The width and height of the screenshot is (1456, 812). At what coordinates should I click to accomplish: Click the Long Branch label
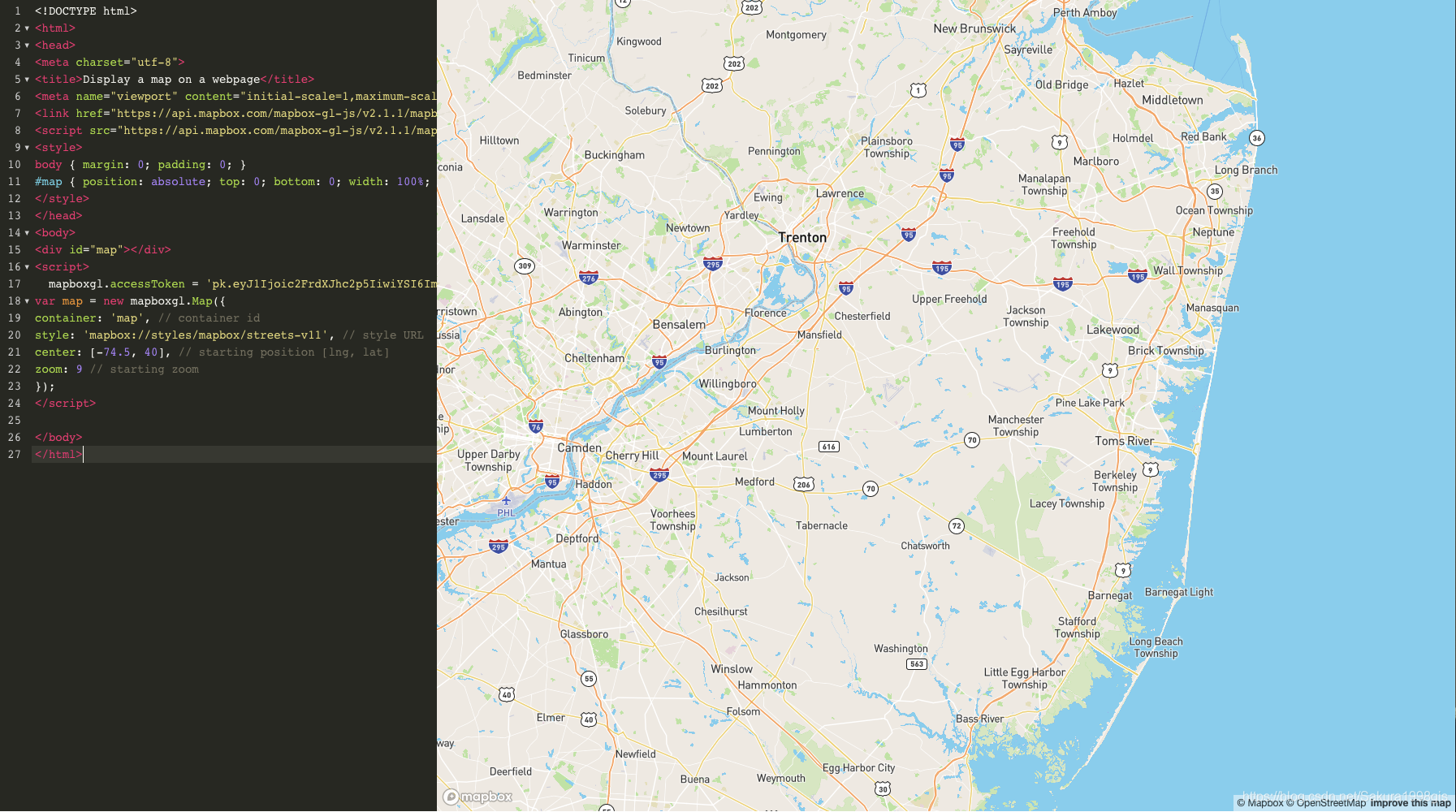coord(1246,171)
